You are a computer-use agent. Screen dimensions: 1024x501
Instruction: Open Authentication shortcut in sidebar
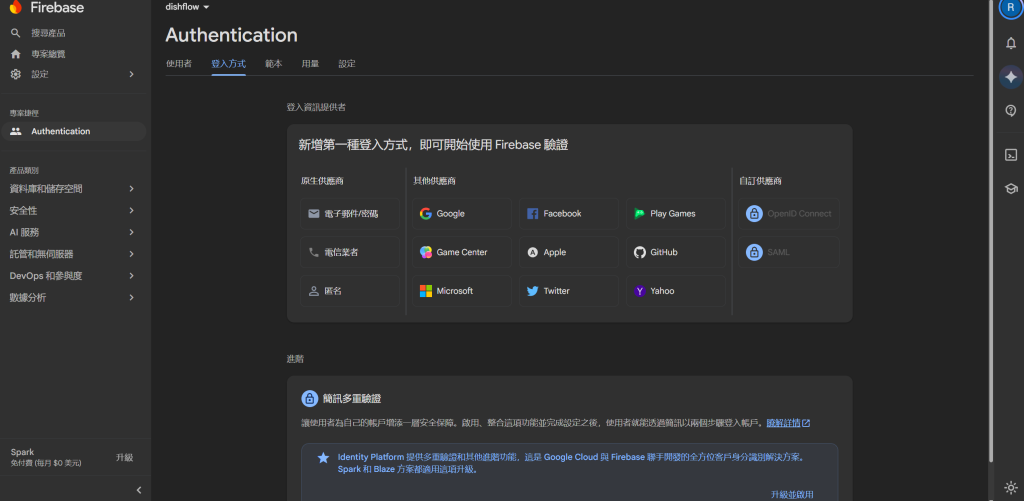click(74, 131)
